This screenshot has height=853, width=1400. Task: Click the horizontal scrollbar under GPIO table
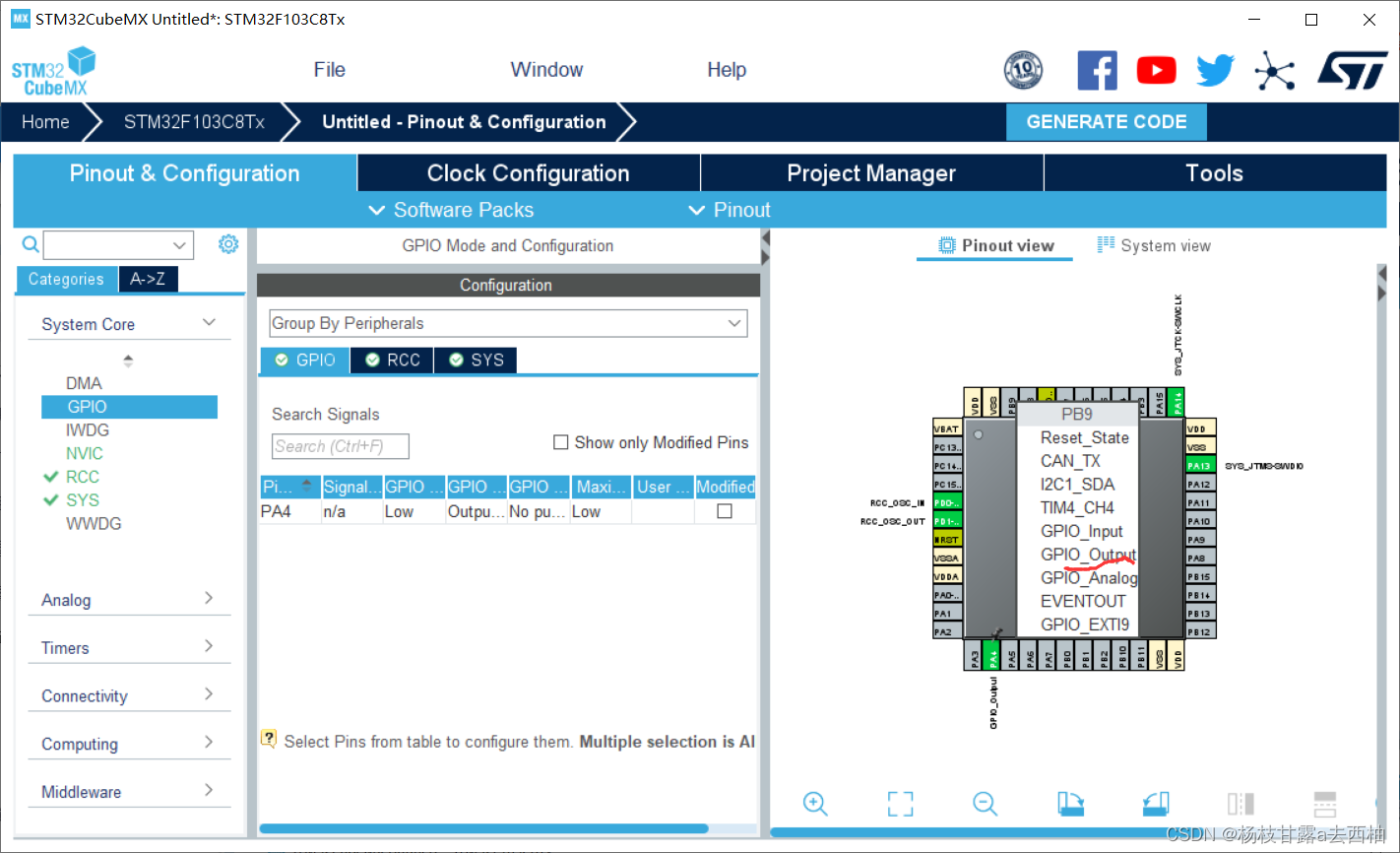click(483, 828)
